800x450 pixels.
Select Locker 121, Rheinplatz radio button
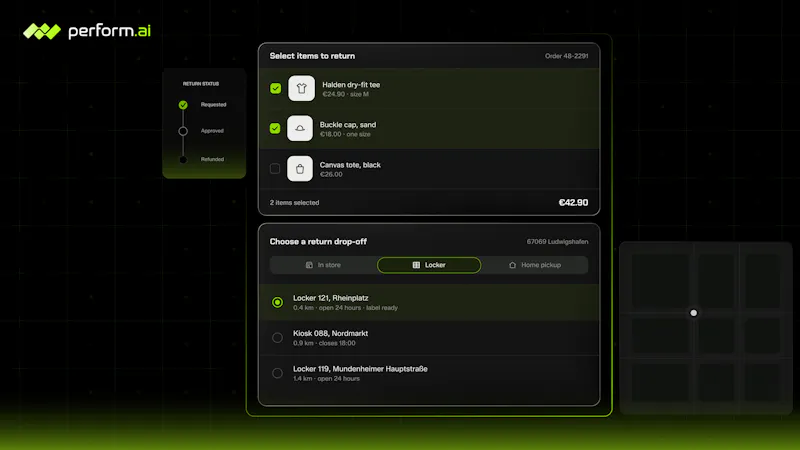pyautogui.click(x=278, y=303)
